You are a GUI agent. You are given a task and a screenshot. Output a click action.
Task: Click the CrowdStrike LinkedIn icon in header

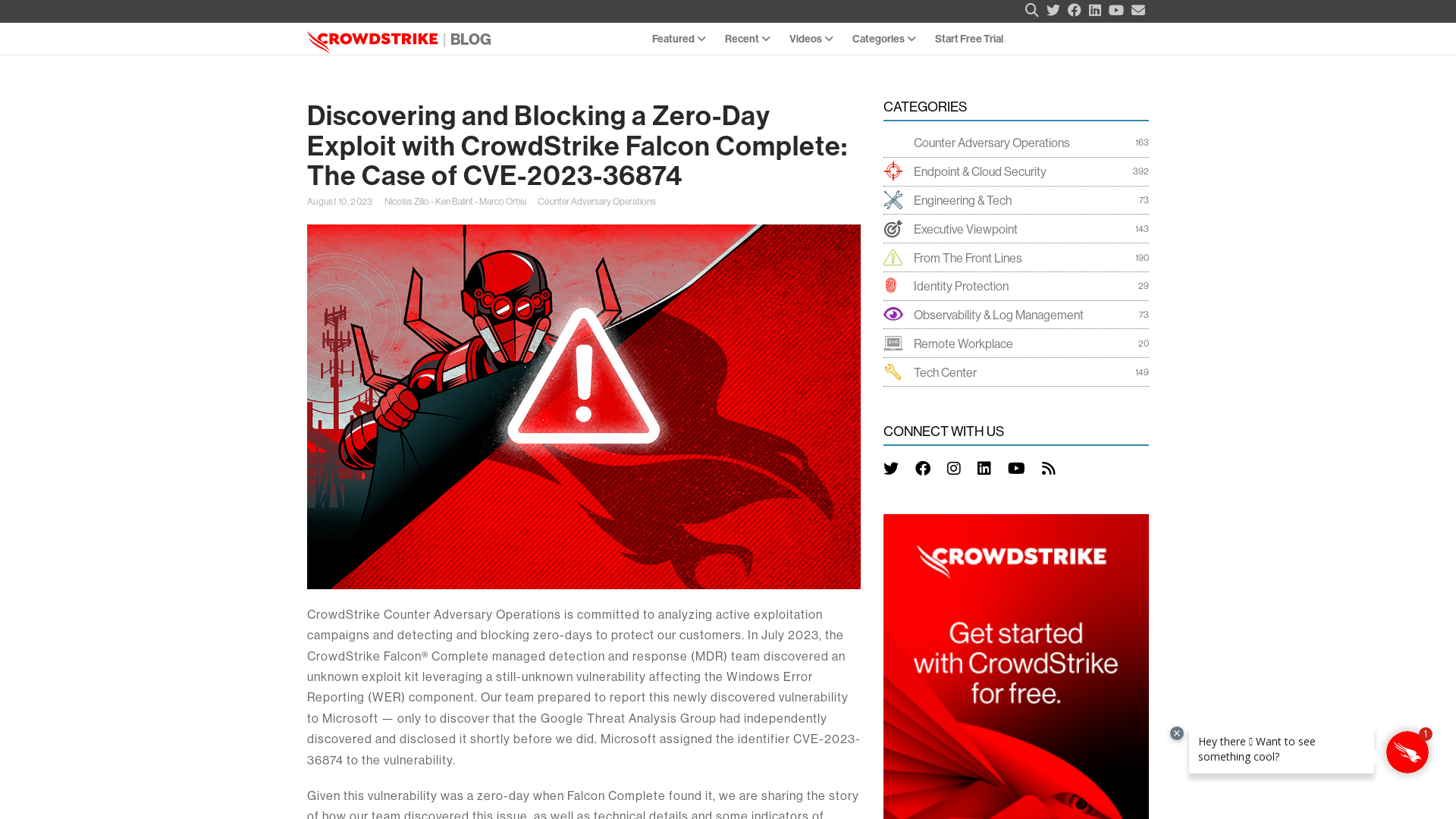click(1095, 10)
